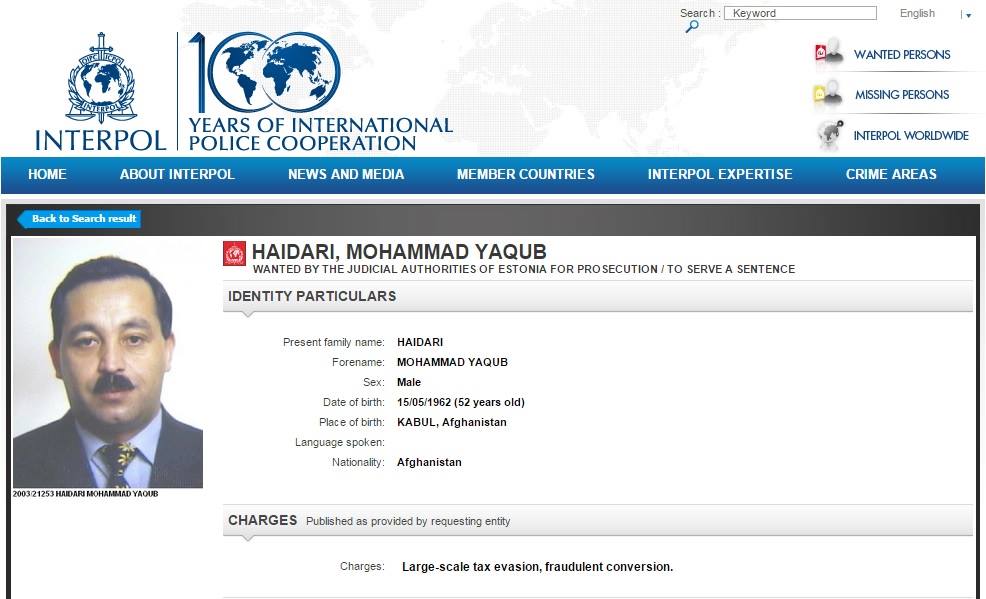Open the English language dropdown
The image size is (986, 599).
[917, 13]
